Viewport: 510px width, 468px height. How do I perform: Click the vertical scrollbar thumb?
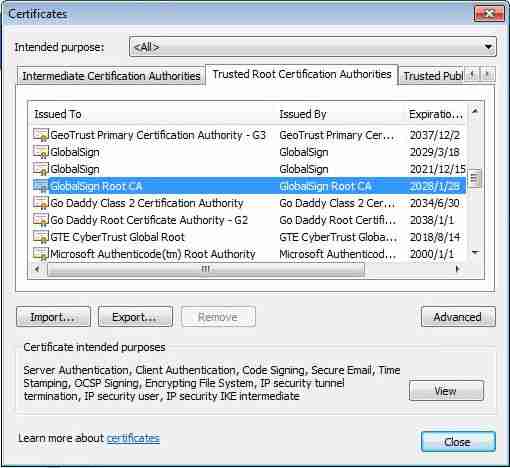coord(475,179)
